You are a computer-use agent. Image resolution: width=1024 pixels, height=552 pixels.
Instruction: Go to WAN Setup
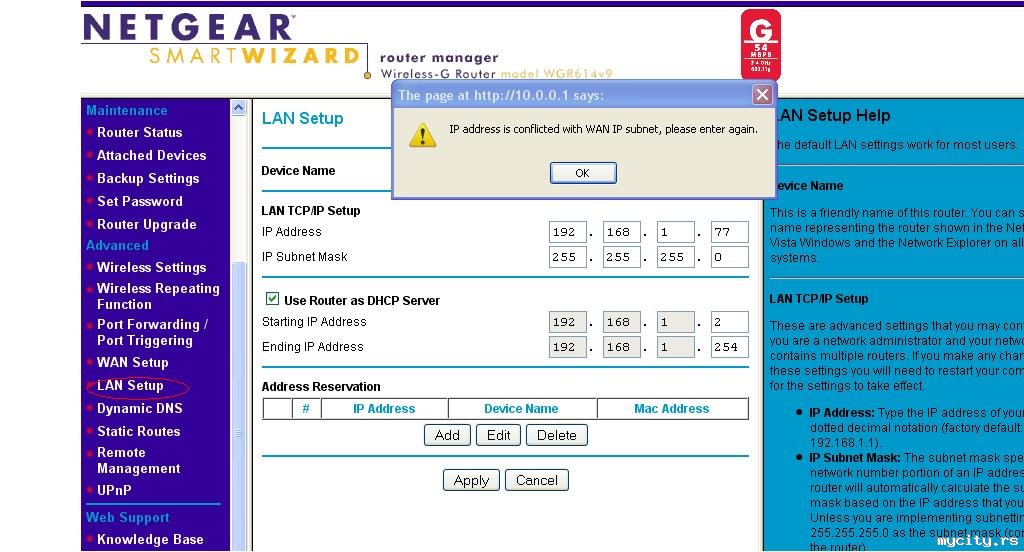(x=133, y=362)
